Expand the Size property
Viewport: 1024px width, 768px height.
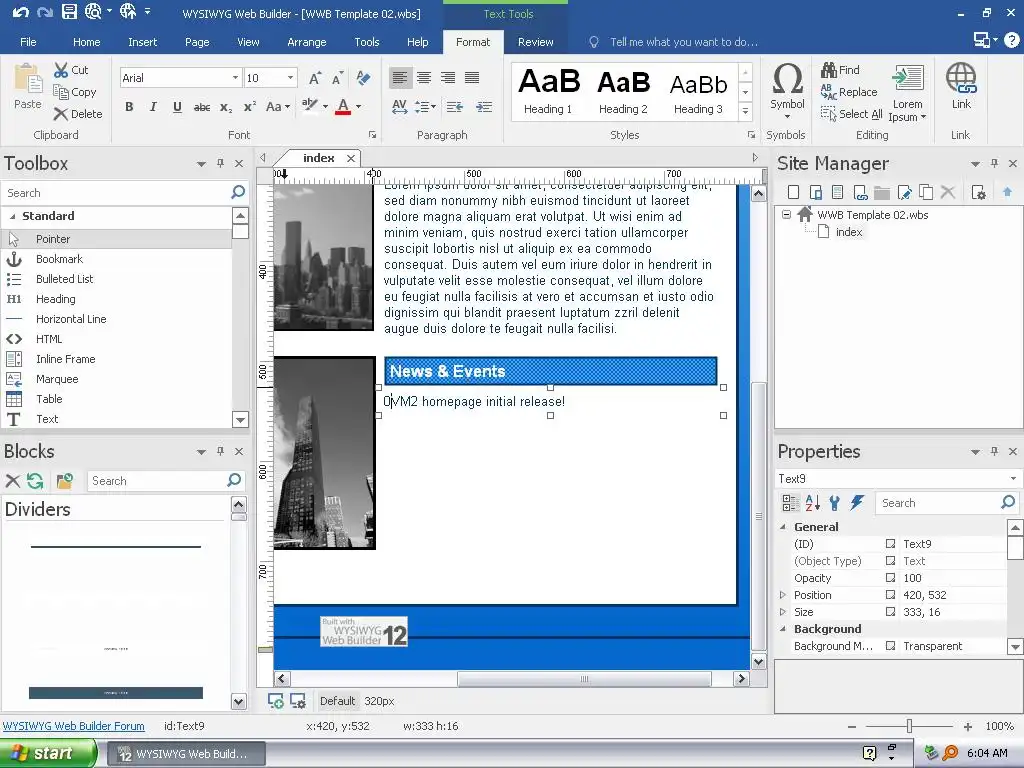click(x=783, y=612)
